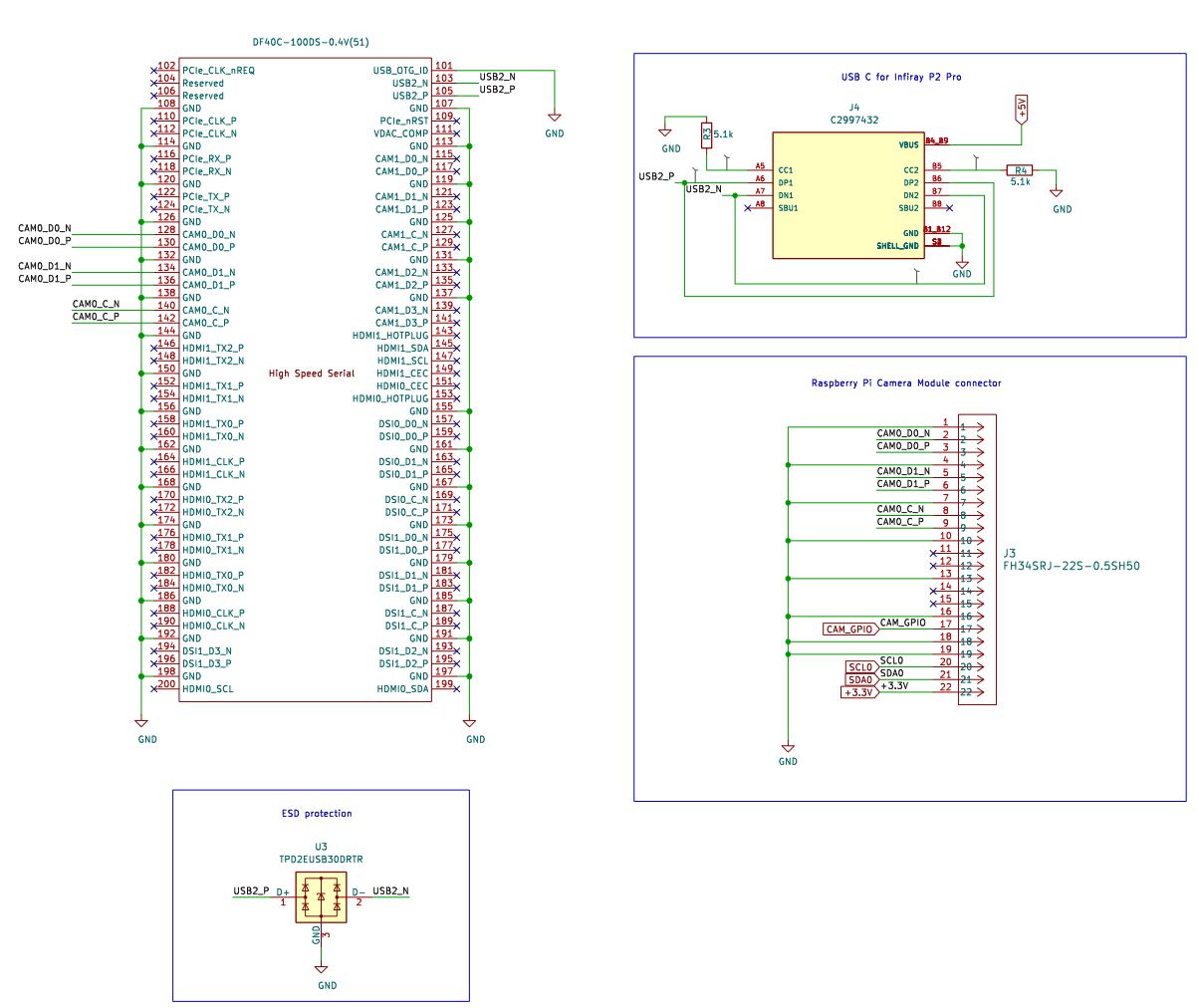Click the J3 FH34SRJ-22S-0.5SH50 reference text
This screenshot has width=1199, height=1008.
[1071, 566]
